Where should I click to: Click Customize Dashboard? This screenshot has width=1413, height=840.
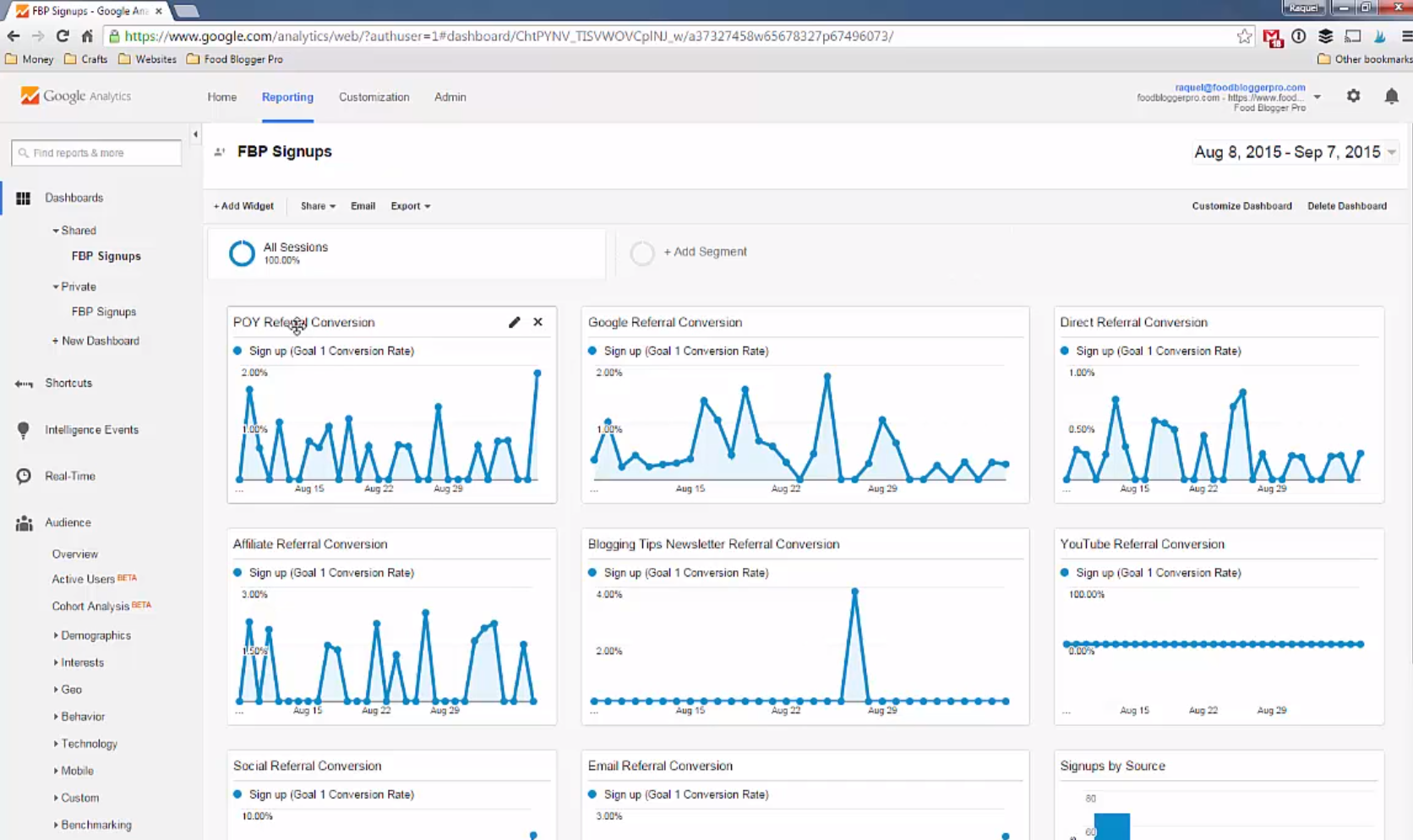click(1241, 206)
